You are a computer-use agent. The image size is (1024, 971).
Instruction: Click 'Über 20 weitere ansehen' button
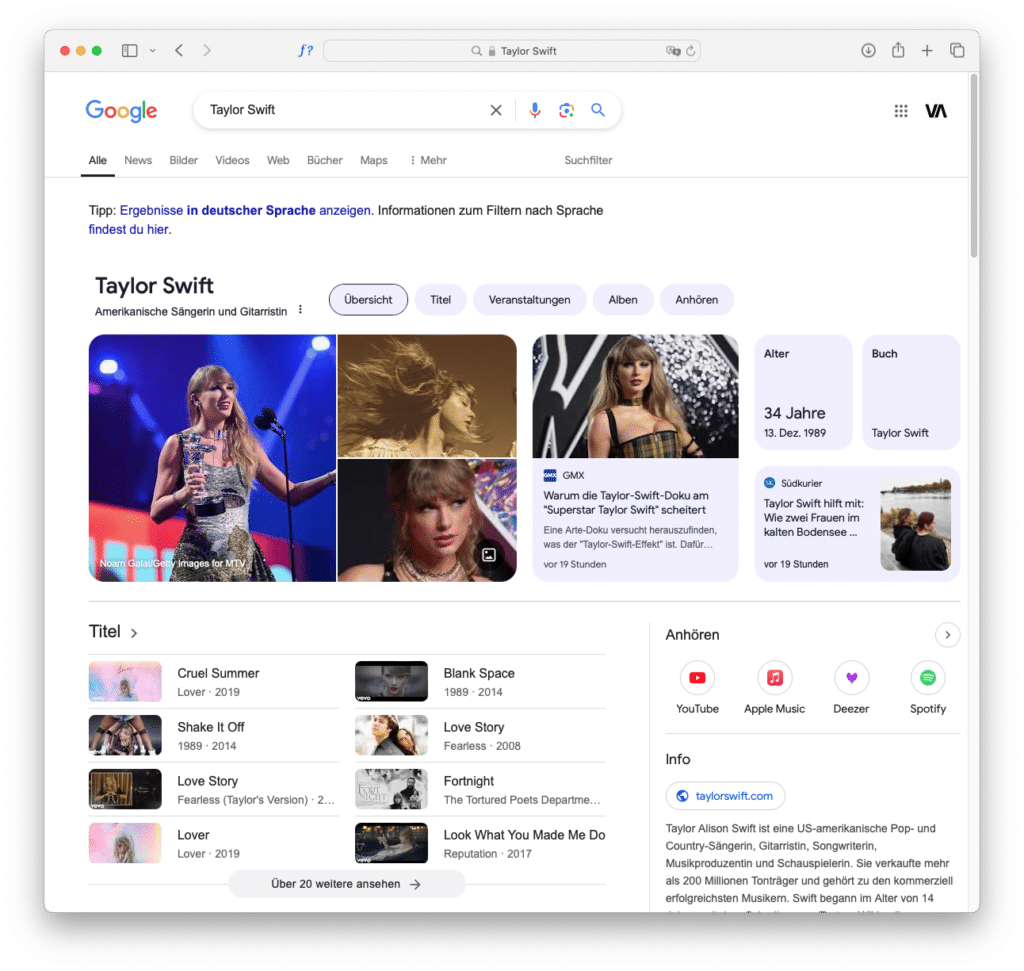[347, 884]
